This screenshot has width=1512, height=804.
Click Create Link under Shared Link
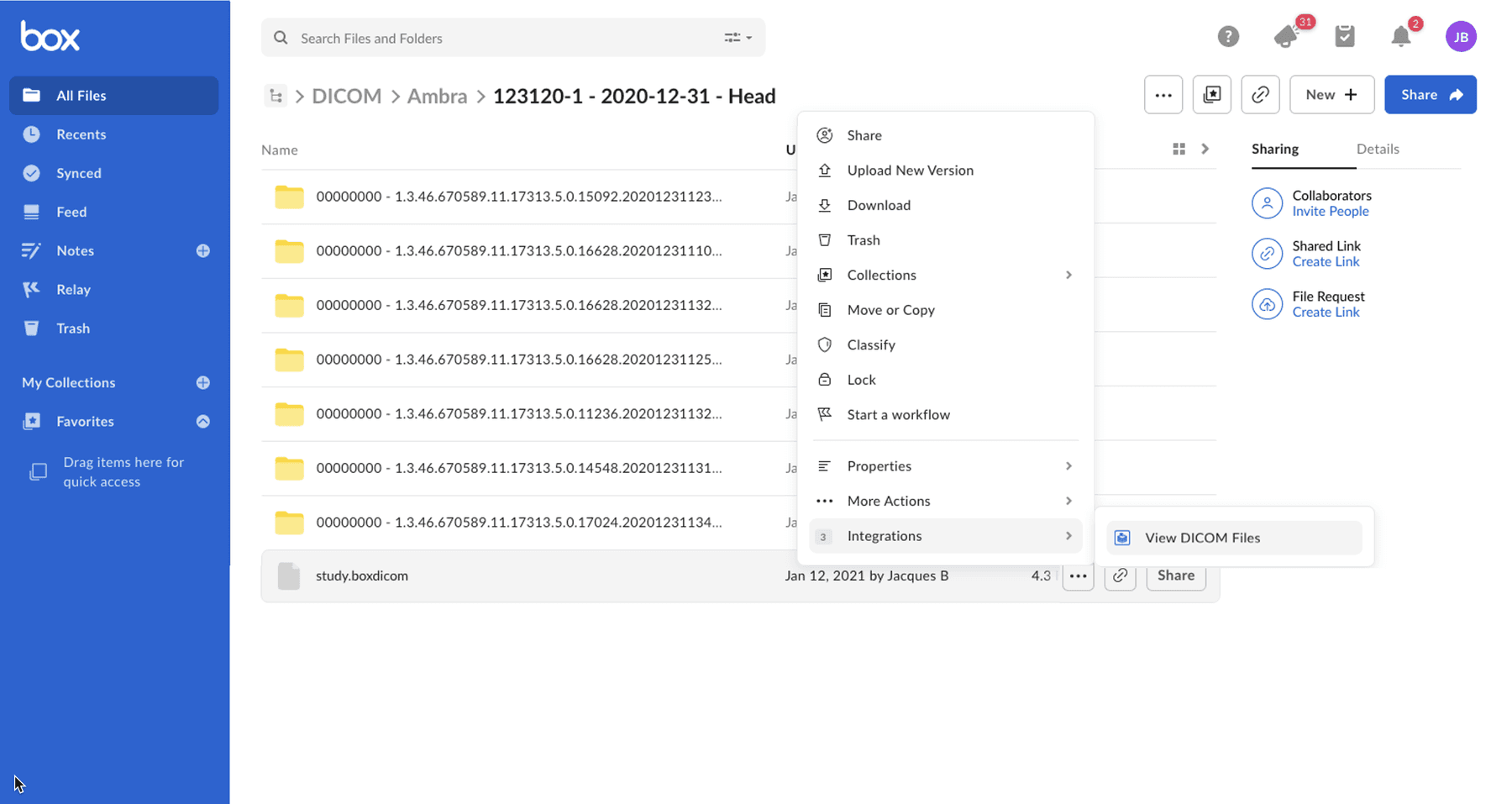pyautogui.click(x=1326, y=262)
